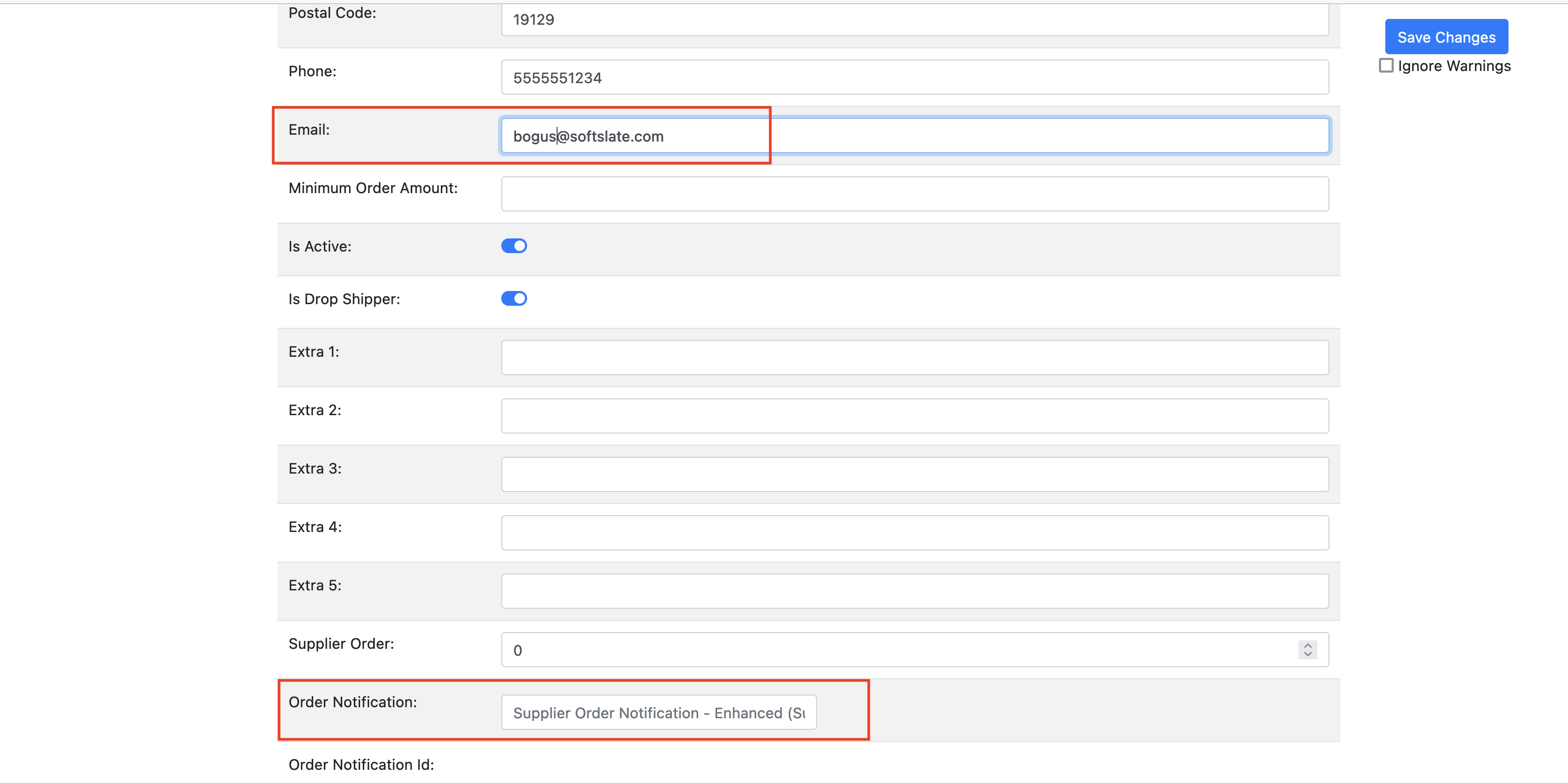The height and width of the screenshot is (783, 1568).
Task: Click the Supplier Order stepper arrows
Action: tap(1307, 650)
